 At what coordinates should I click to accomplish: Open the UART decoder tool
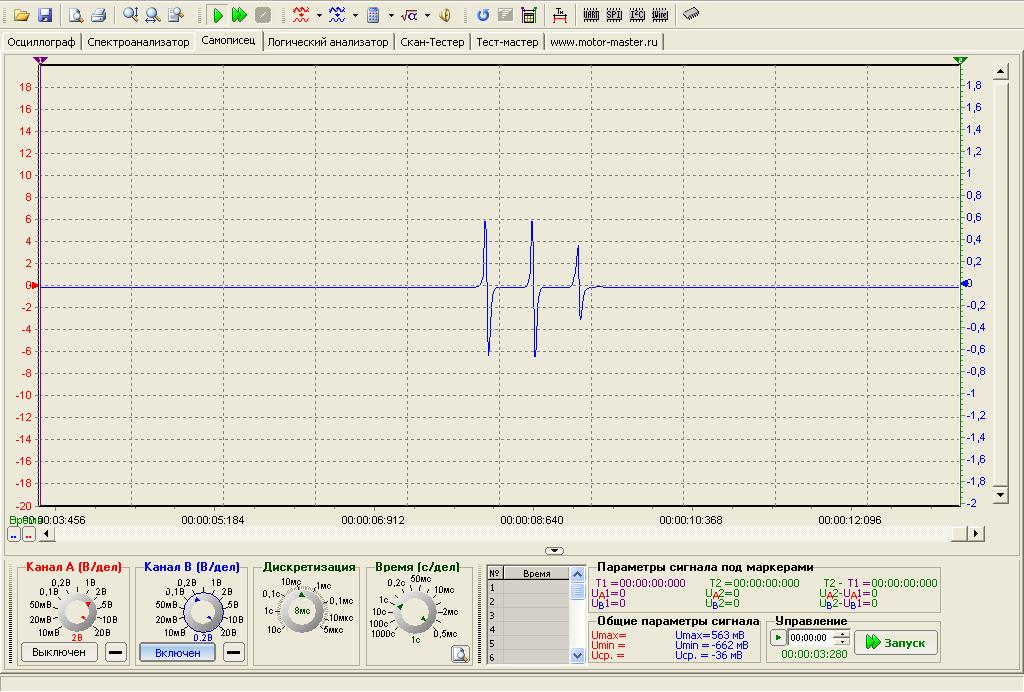coord(591,14)
